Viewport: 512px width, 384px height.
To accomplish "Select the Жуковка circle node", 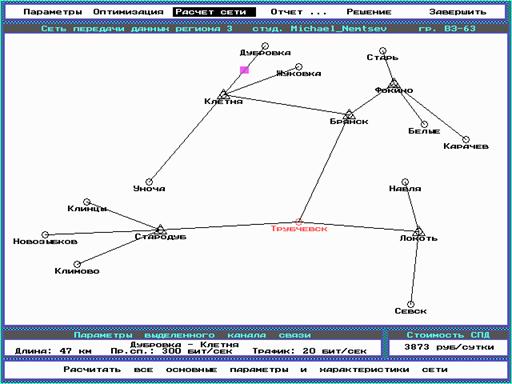I will [299, 67].
